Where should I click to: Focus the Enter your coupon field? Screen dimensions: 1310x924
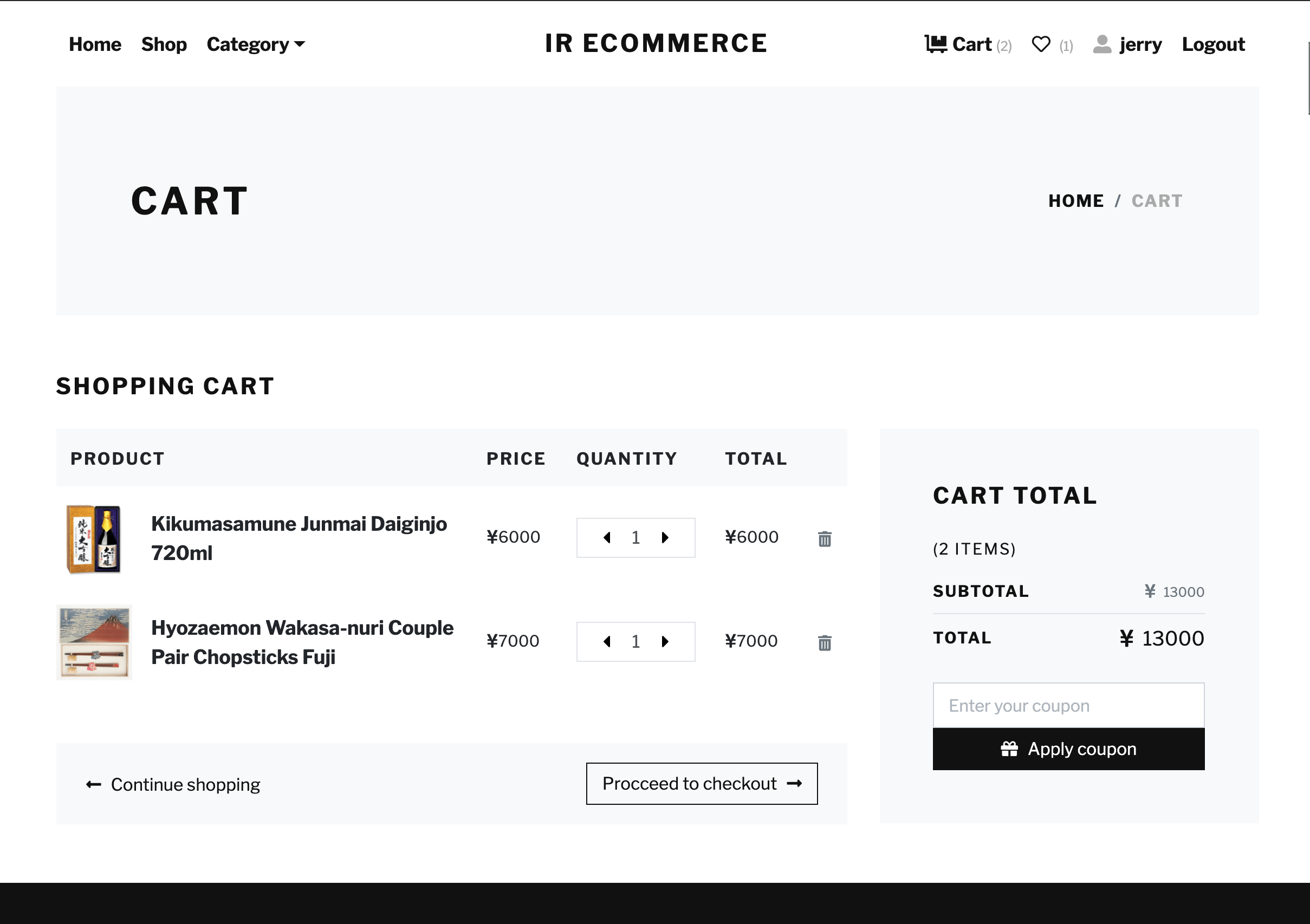point(1068,706)
